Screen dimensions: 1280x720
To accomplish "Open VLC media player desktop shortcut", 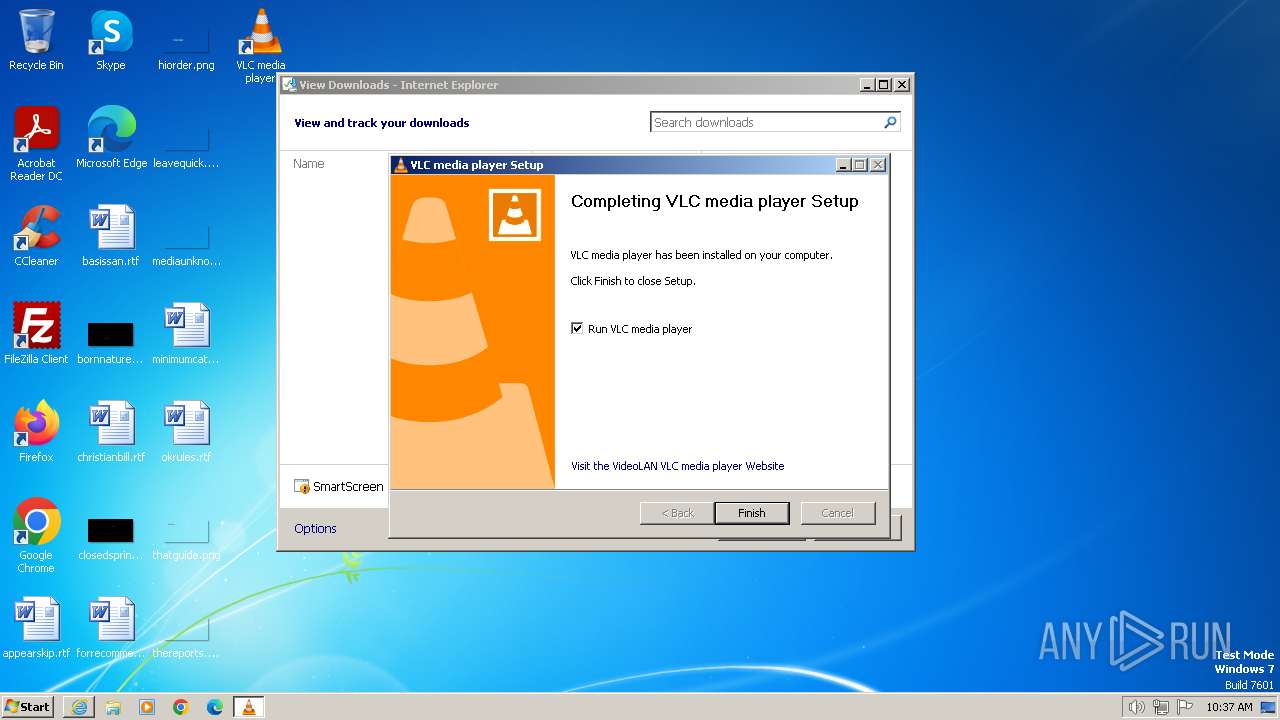I will coord(260,45).
